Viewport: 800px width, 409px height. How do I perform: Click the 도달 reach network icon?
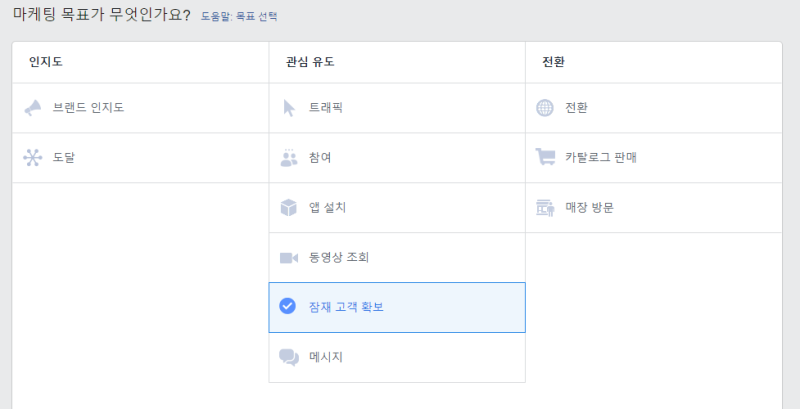click(33, 157)
